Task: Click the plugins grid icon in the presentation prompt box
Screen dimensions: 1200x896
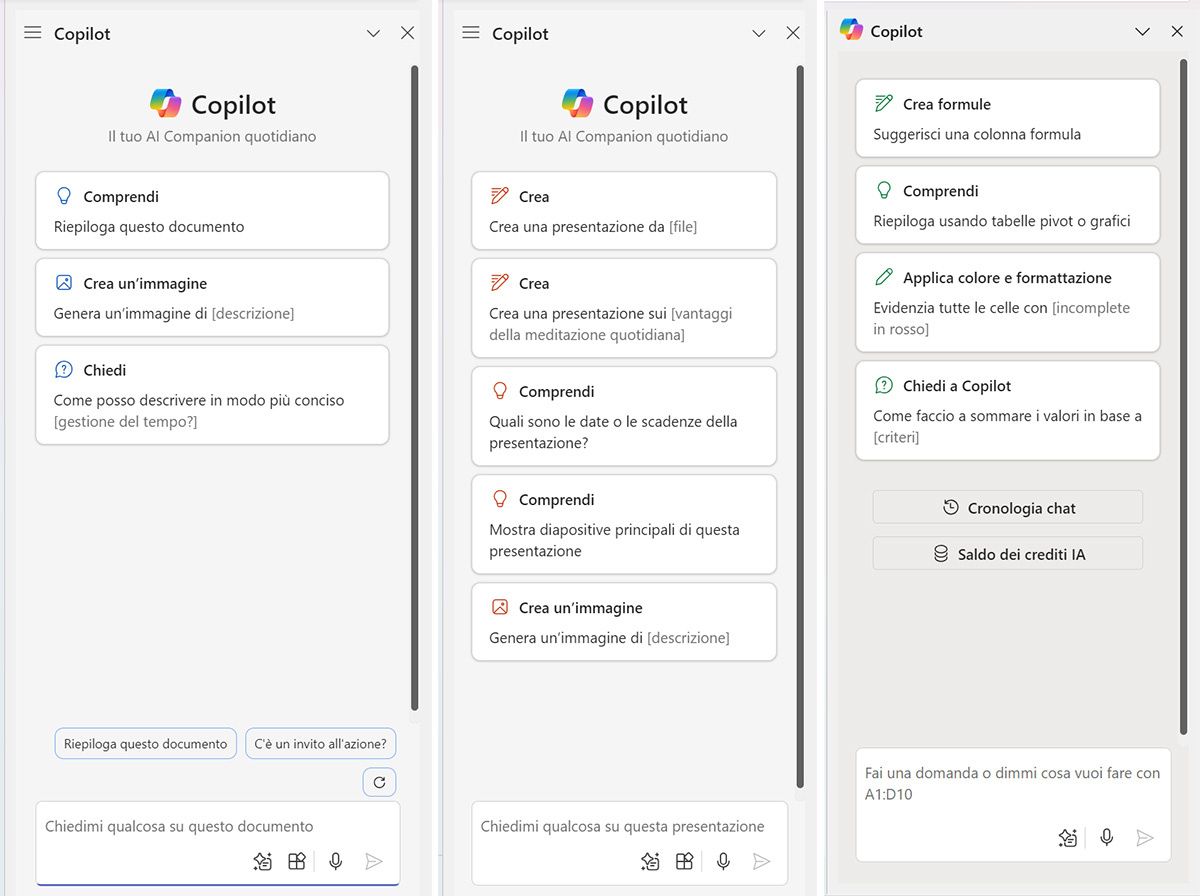Action: point(685,861)
